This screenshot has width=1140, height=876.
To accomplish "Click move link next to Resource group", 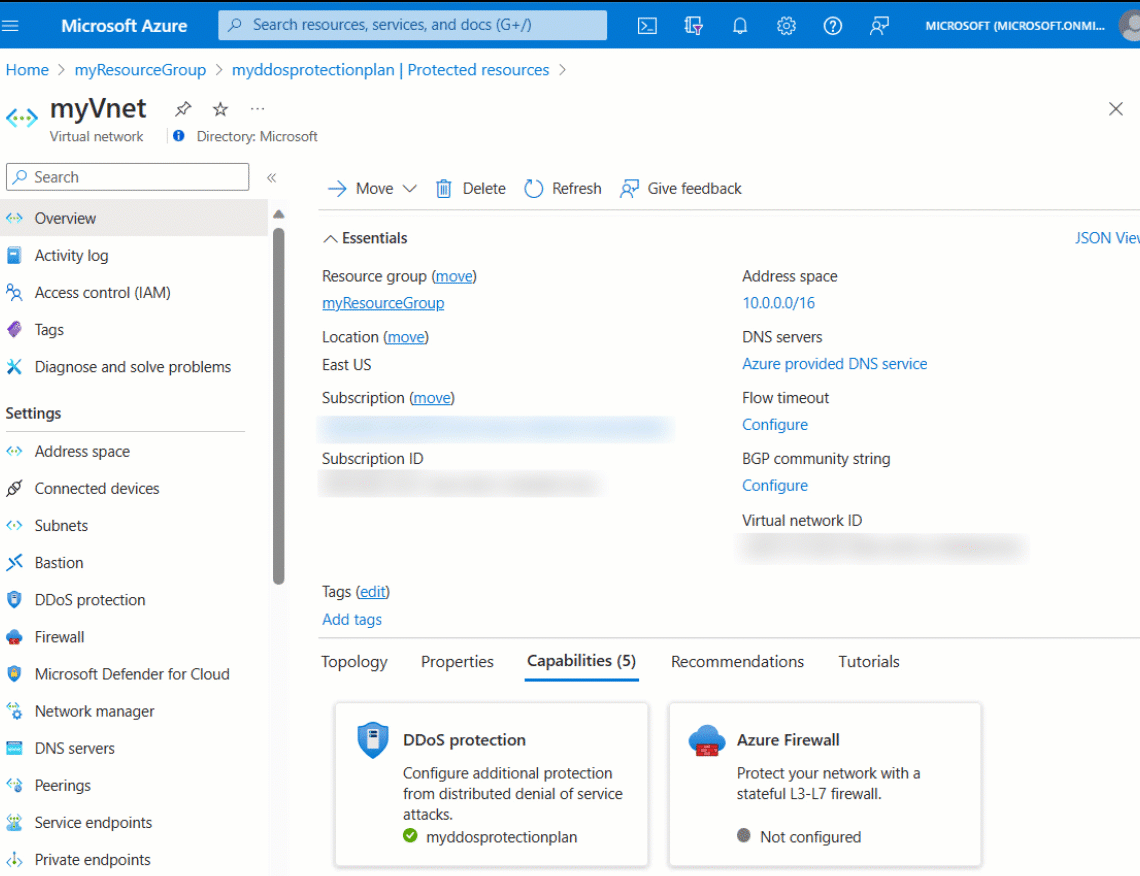I will [454, 276].
